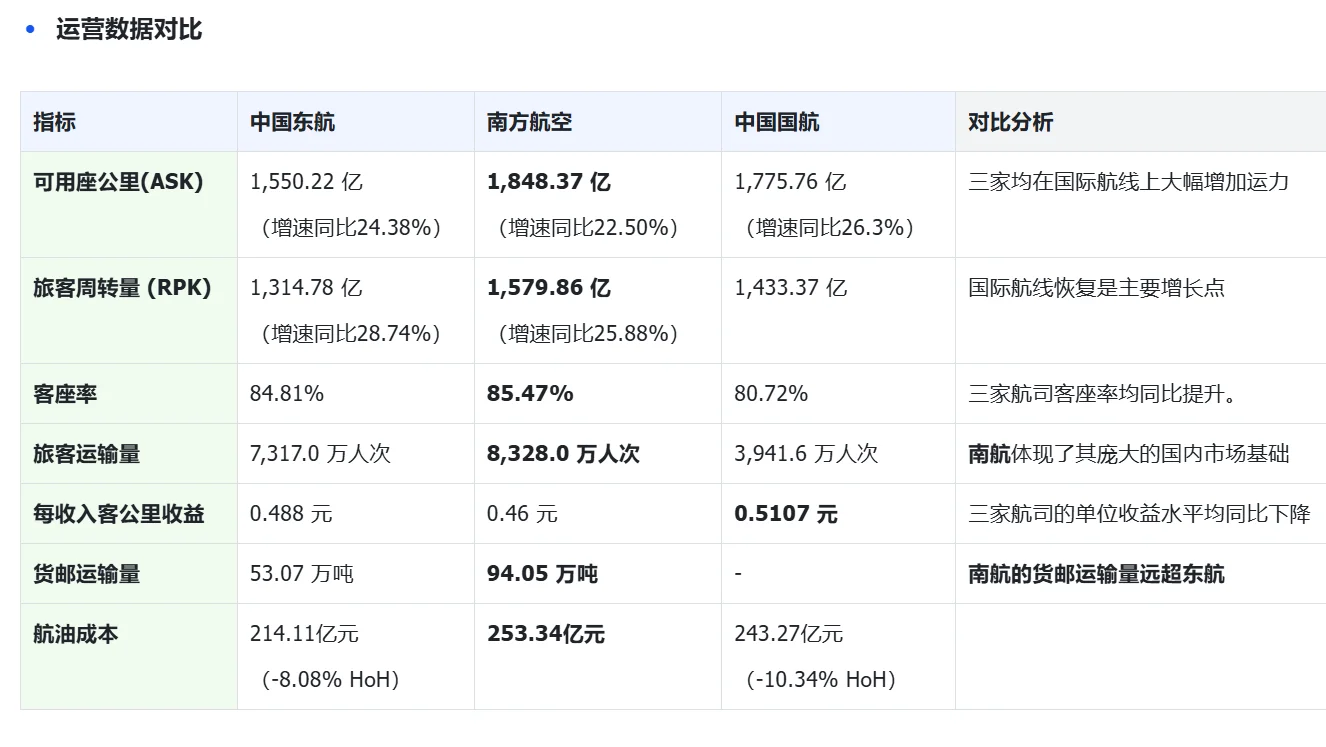Click the 中国东航 column header
This screenshot has width=1326, height=747.
(292, 122)
